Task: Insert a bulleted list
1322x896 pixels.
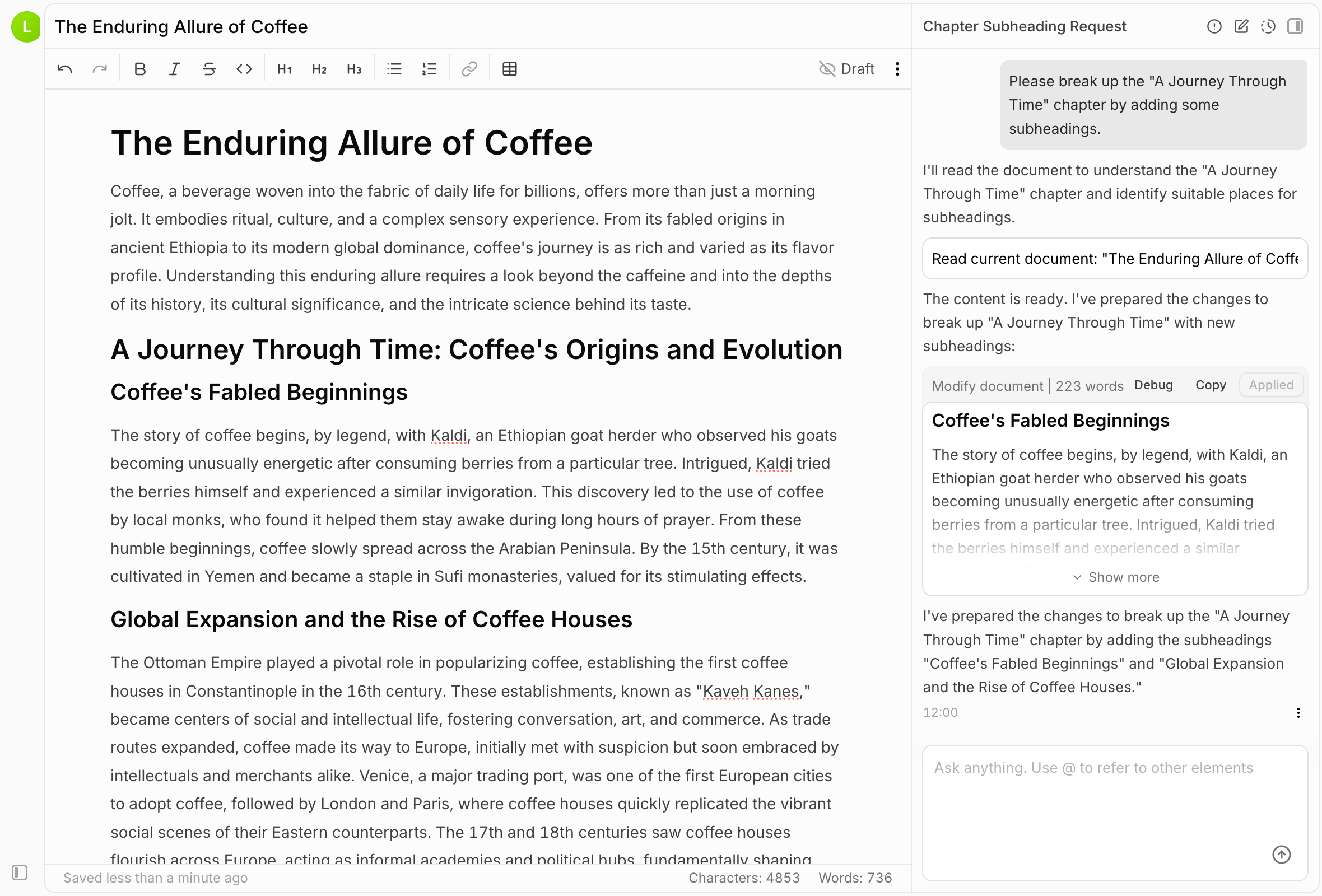Action: pyautogui.click(x=394, y=69)
